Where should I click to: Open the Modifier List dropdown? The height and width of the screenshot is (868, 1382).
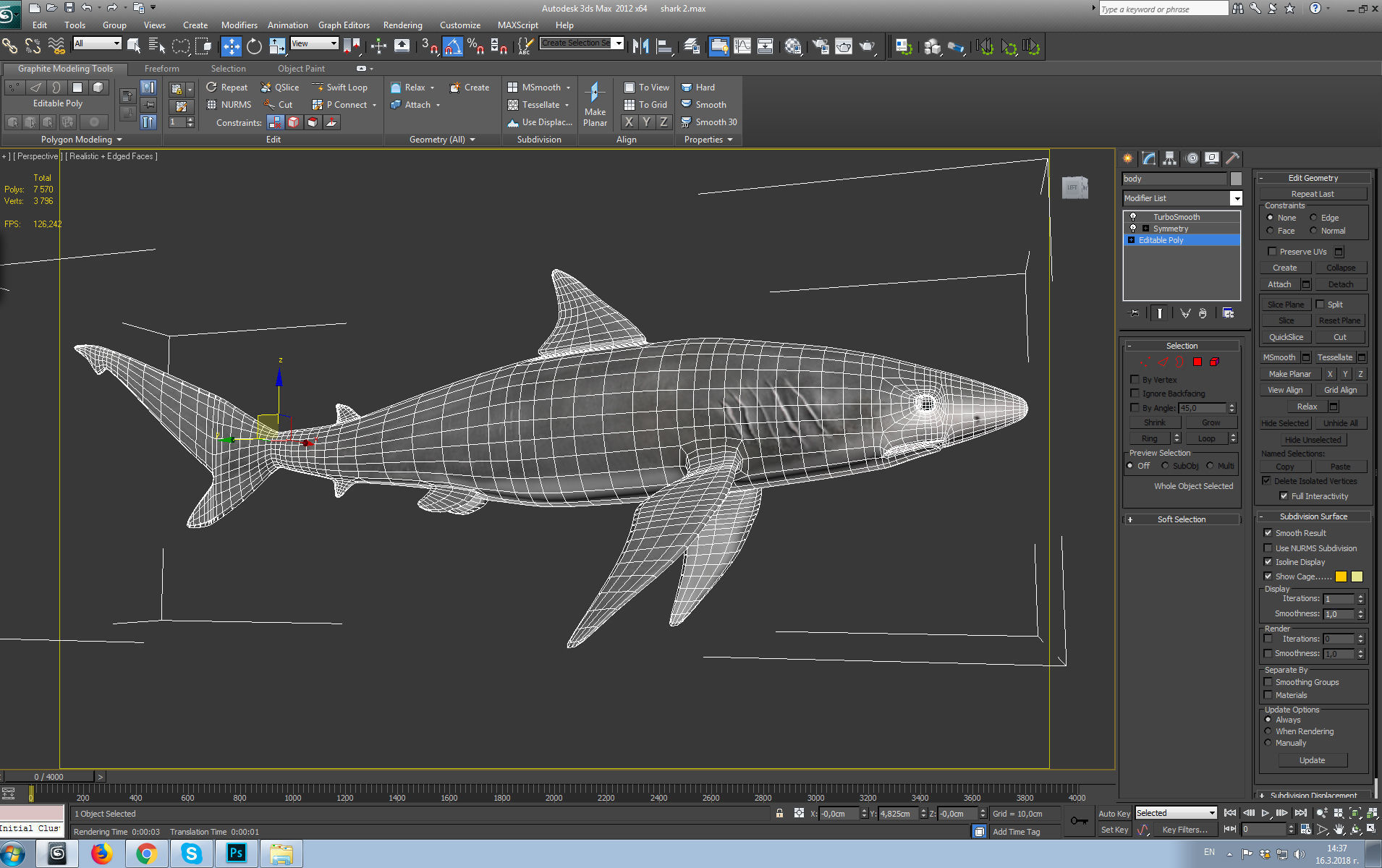pos(1236,198)
